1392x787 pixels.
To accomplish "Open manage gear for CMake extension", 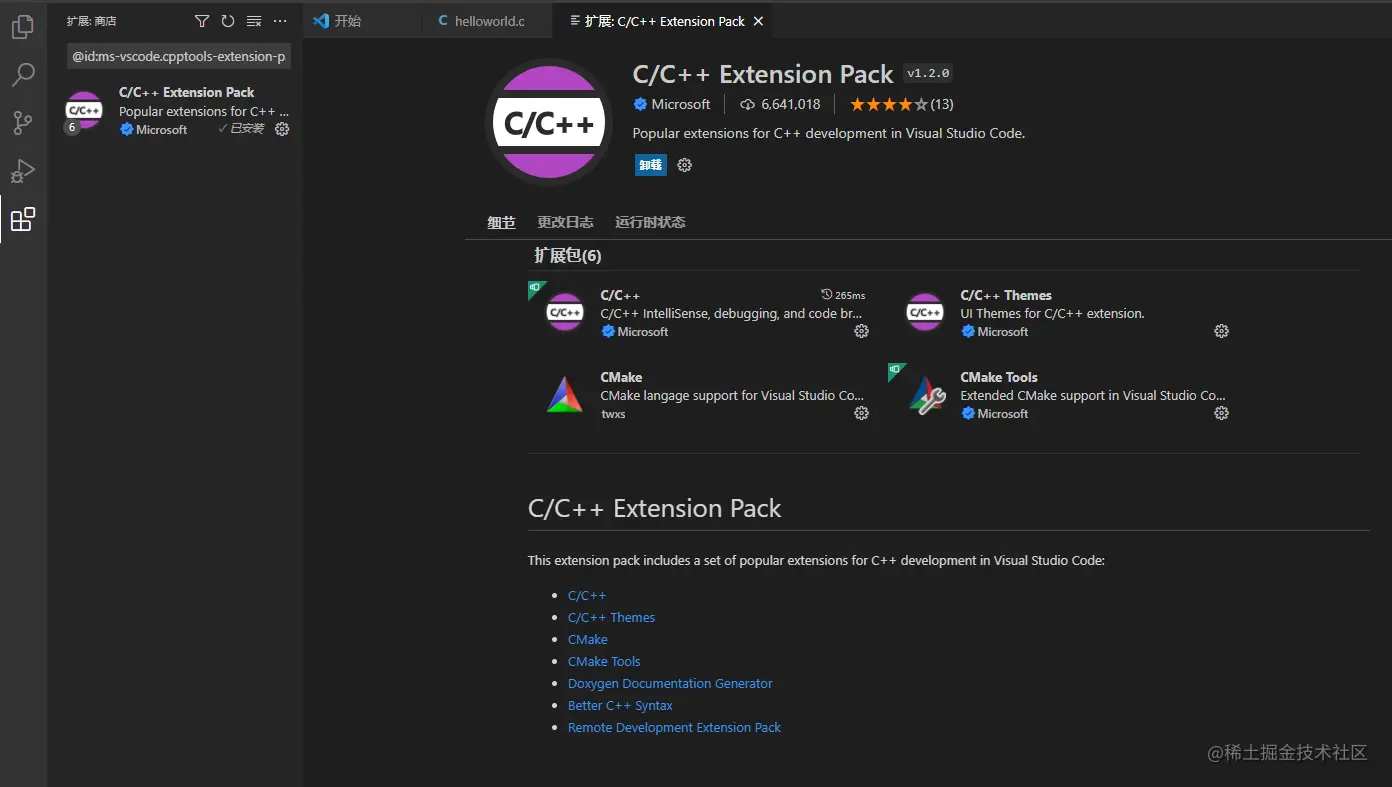I will (861, 413).
